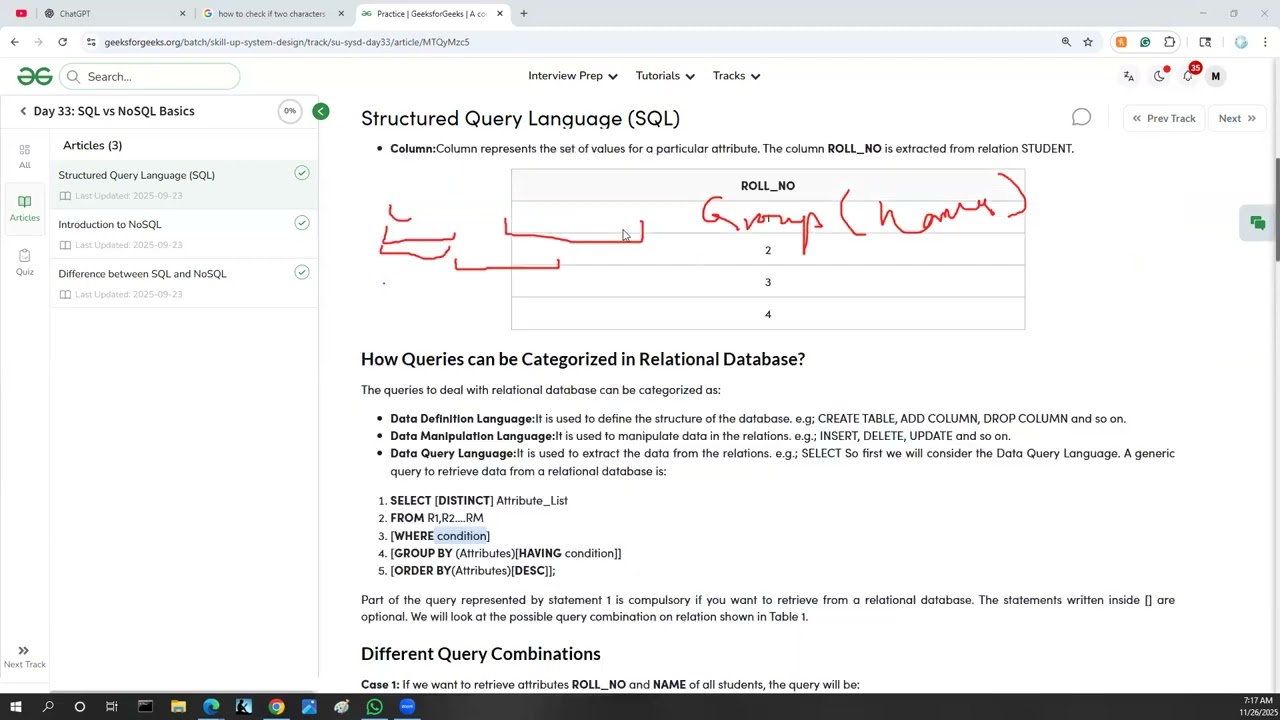Image resolution: width=1280 pixels, height=720 pixels.
Task: Open Chrome three-dot menu
Action: [x=1265, y=42]
